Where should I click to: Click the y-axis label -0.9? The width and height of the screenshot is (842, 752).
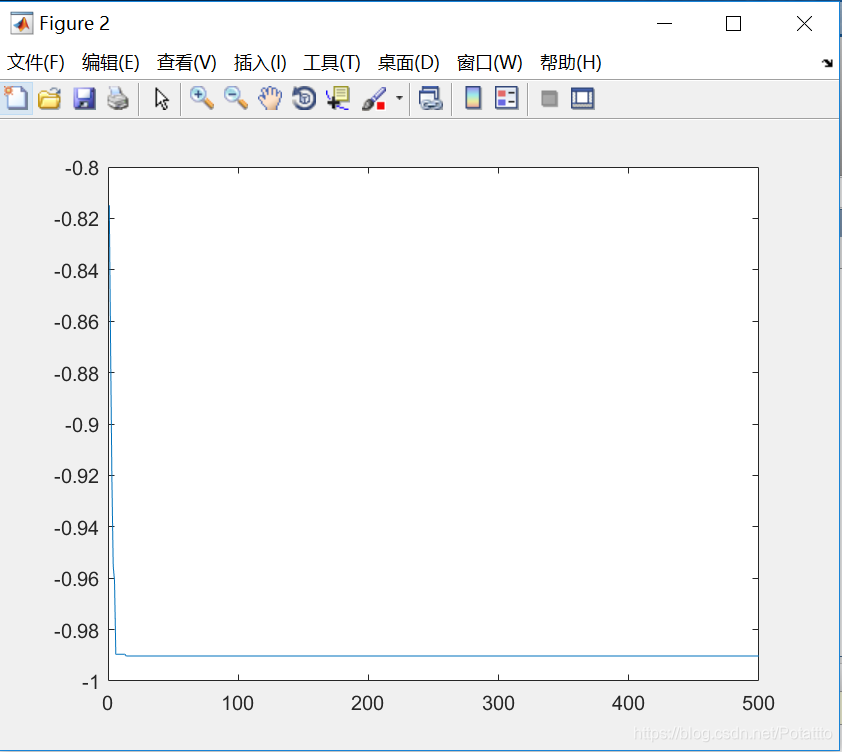pyautogui.click(x=82, y=425)
